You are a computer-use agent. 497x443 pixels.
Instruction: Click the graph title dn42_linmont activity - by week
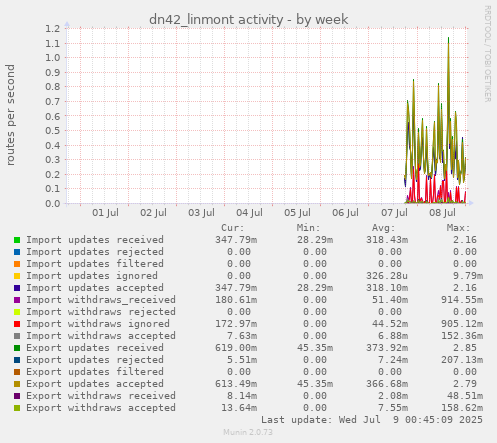tap(249, 20)
